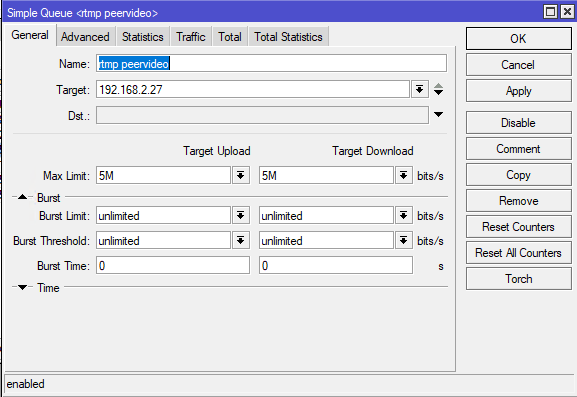Click the Burst Limit download field
This screenshot has width=577, height=397.
pyautogui.click(x=326, y=215)
